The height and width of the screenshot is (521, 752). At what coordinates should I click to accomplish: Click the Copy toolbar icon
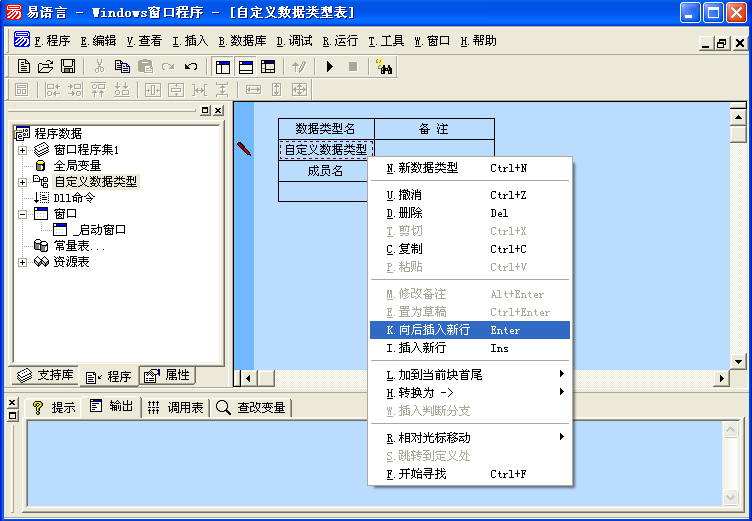pos(122,66)
